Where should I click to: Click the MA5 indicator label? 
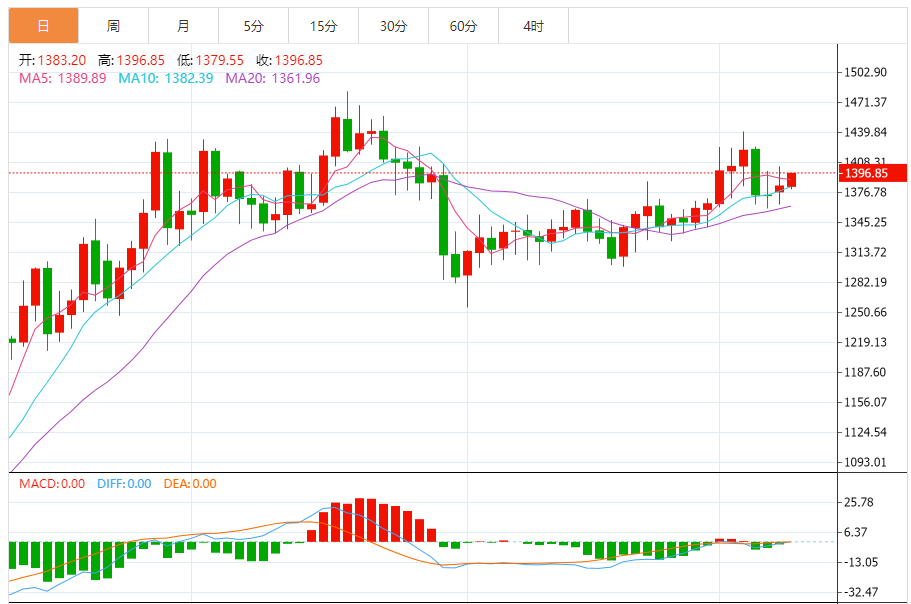[63, 78]
